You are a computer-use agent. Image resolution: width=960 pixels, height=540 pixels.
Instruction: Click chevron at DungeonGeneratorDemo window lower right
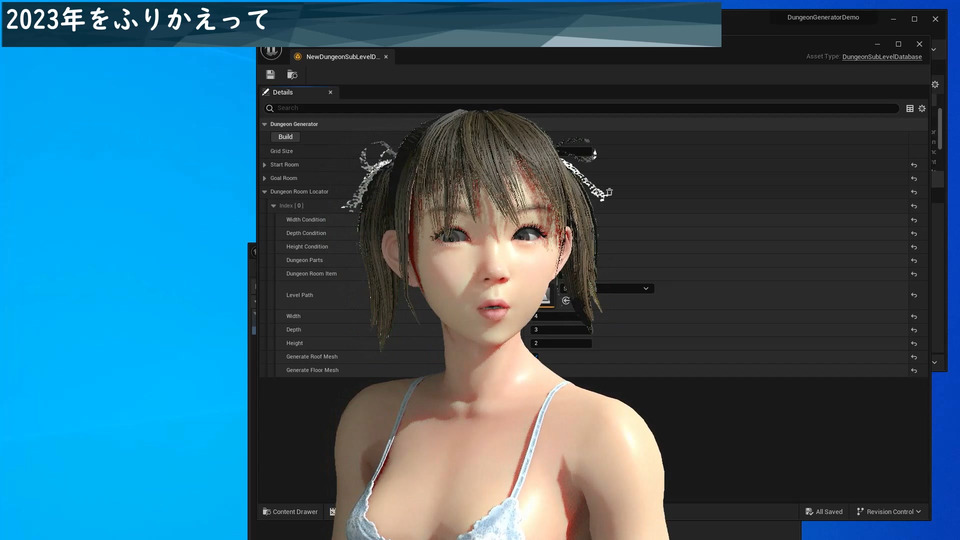click(x=934, y=362)
